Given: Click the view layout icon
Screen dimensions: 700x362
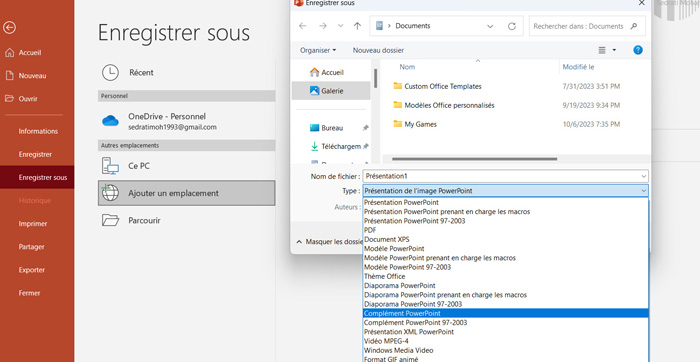Looking at the screenshot, I should point(602,50).
